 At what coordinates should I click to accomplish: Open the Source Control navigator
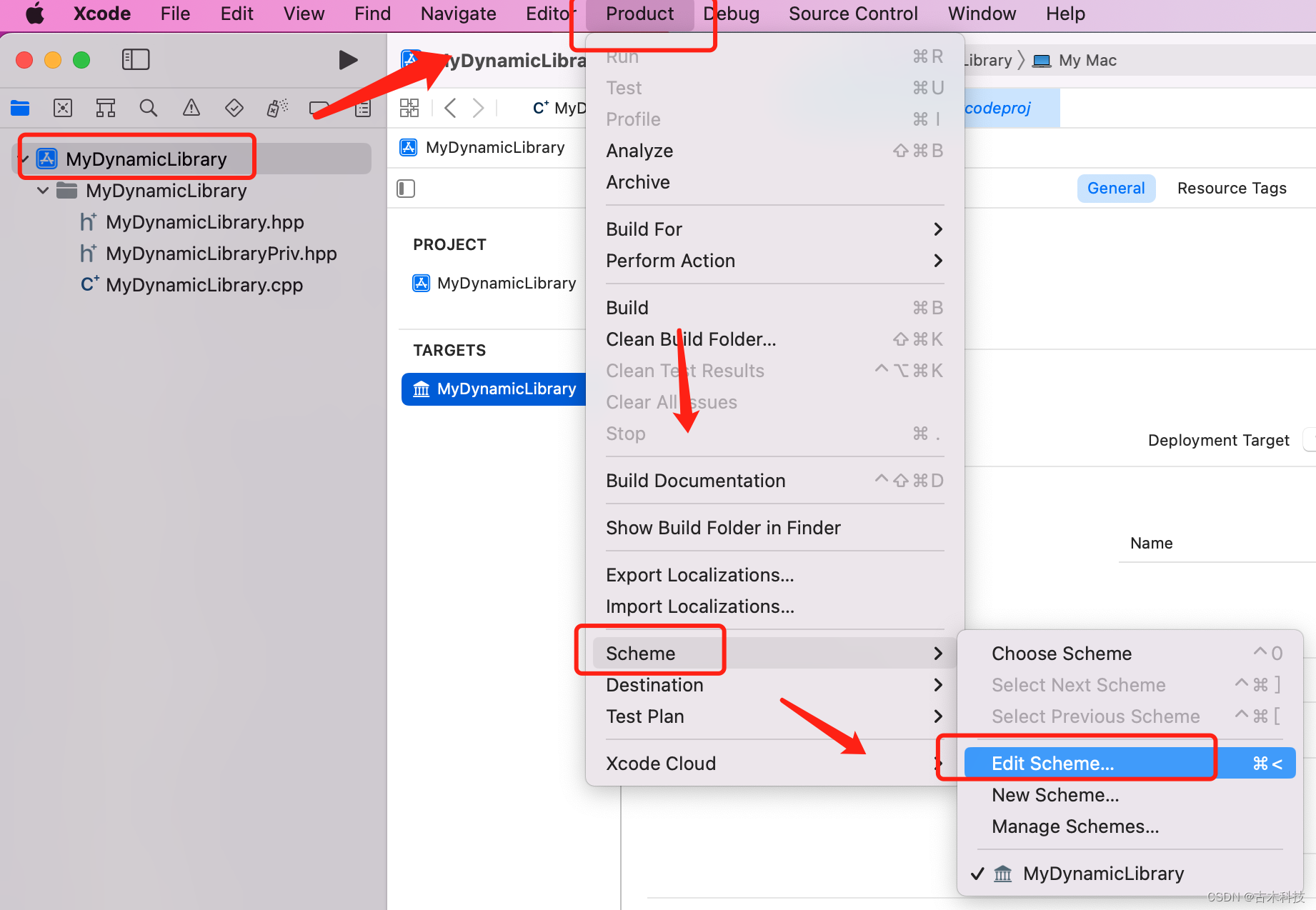[x=63, y=108]
